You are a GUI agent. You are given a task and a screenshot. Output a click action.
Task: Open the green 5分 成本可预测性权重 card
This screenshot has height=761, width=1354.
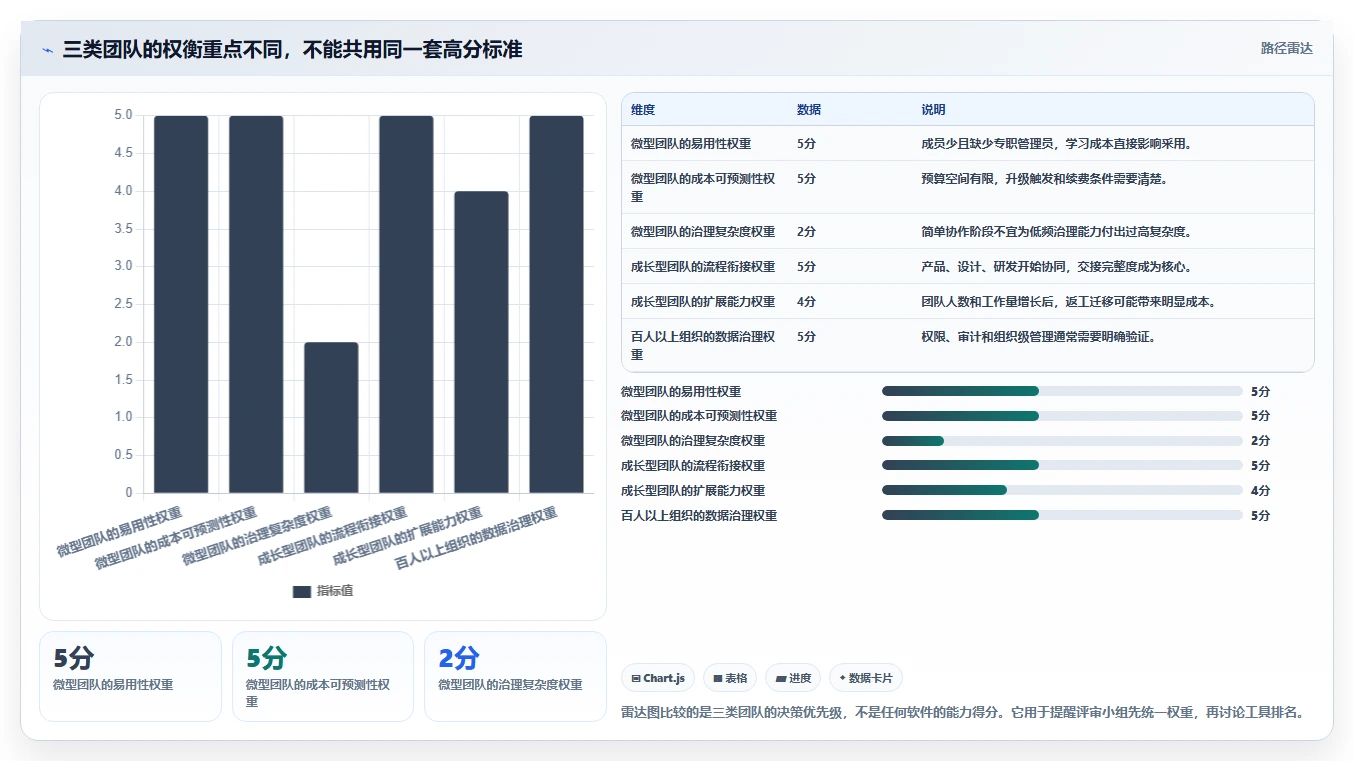pos(323,676)
